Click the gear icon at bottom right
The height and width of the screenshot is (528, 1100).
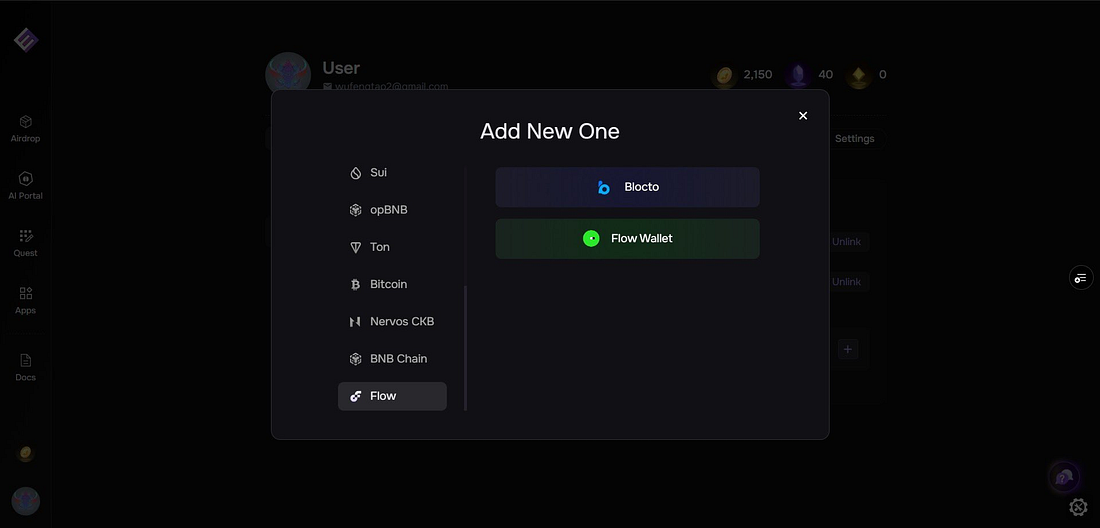(x=1078, y=507)
